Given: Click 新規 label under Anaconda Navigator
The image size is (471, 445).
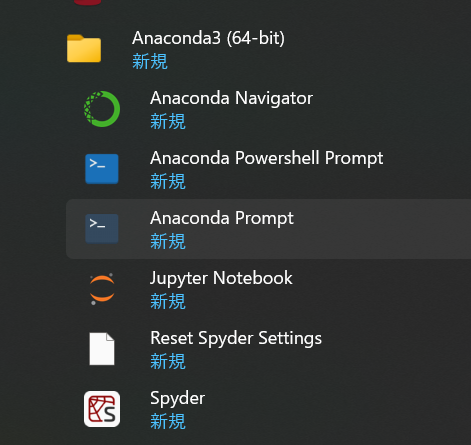Looking at the screenshot, I should pos(168,121).
